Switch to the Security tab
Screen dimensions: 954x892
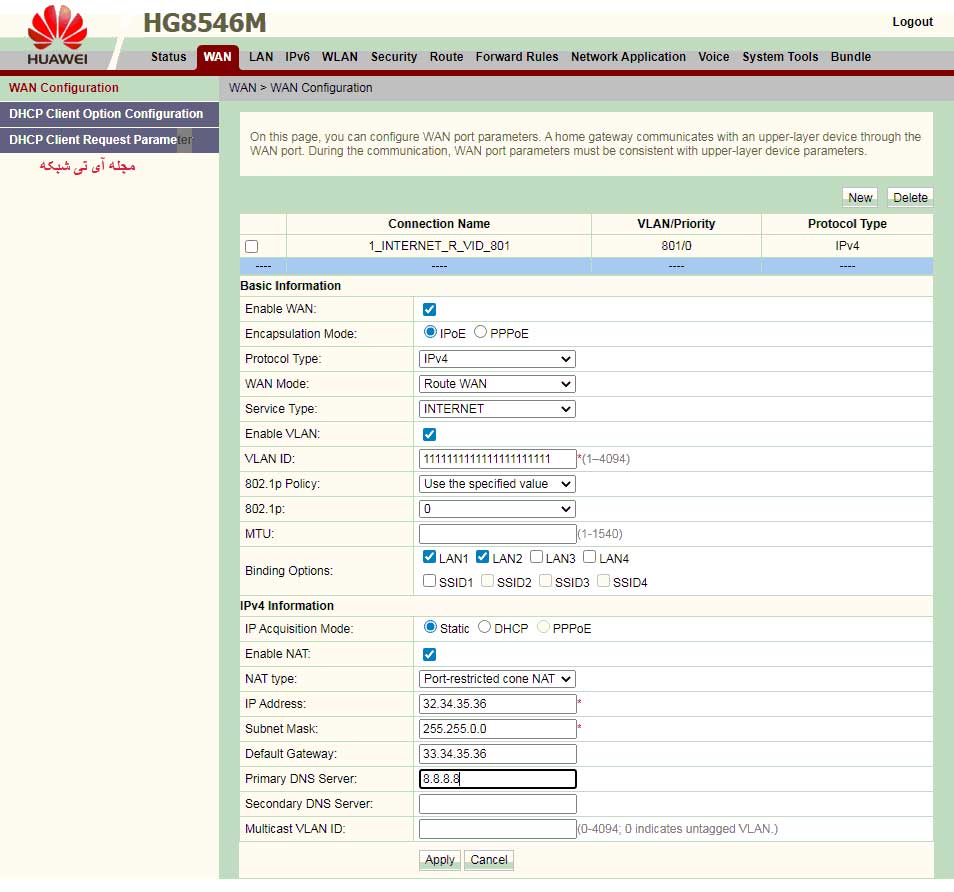(394, 57)
